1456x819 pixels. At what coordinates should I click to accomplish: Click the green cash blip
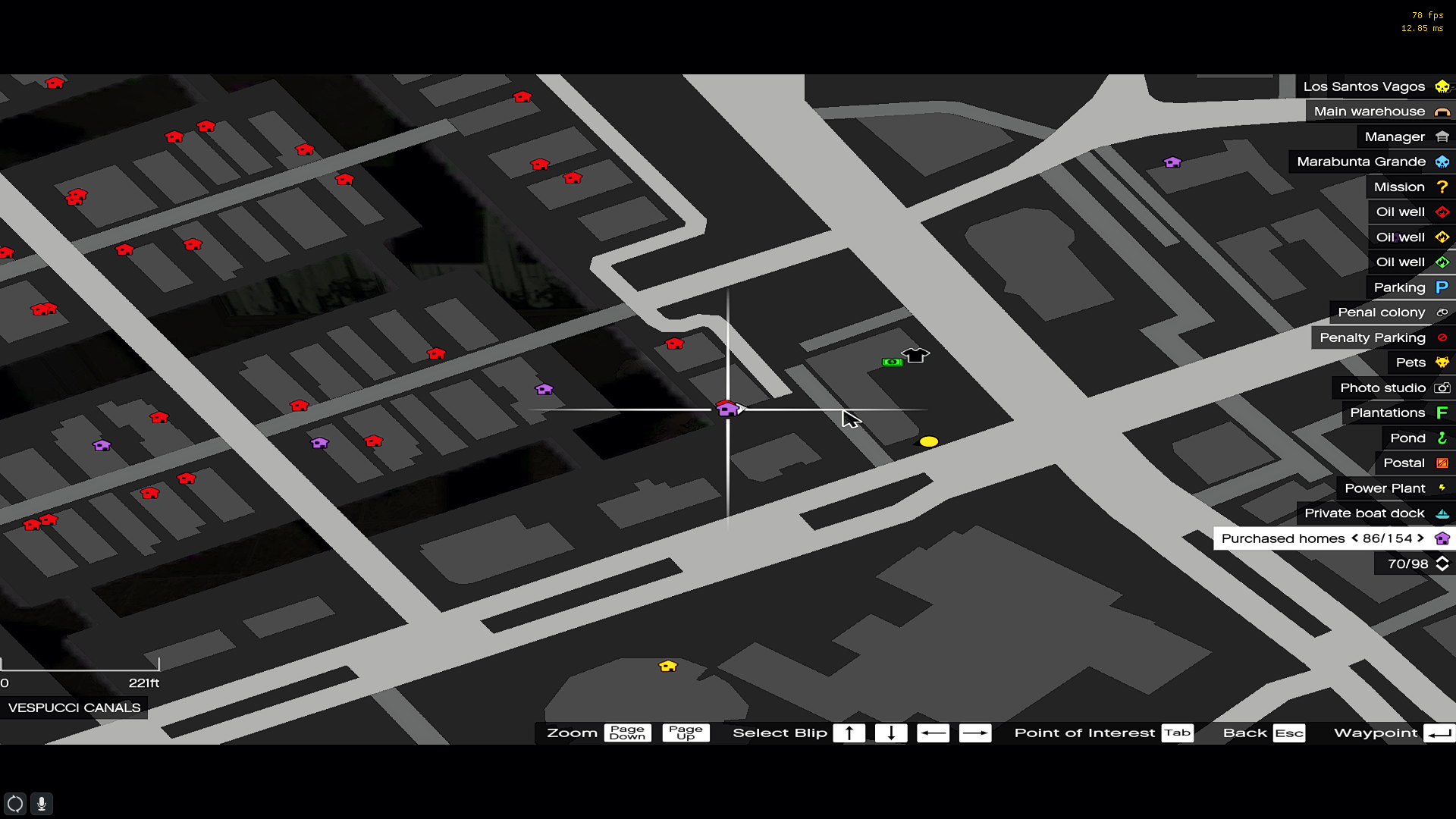[x=892, y=362]
